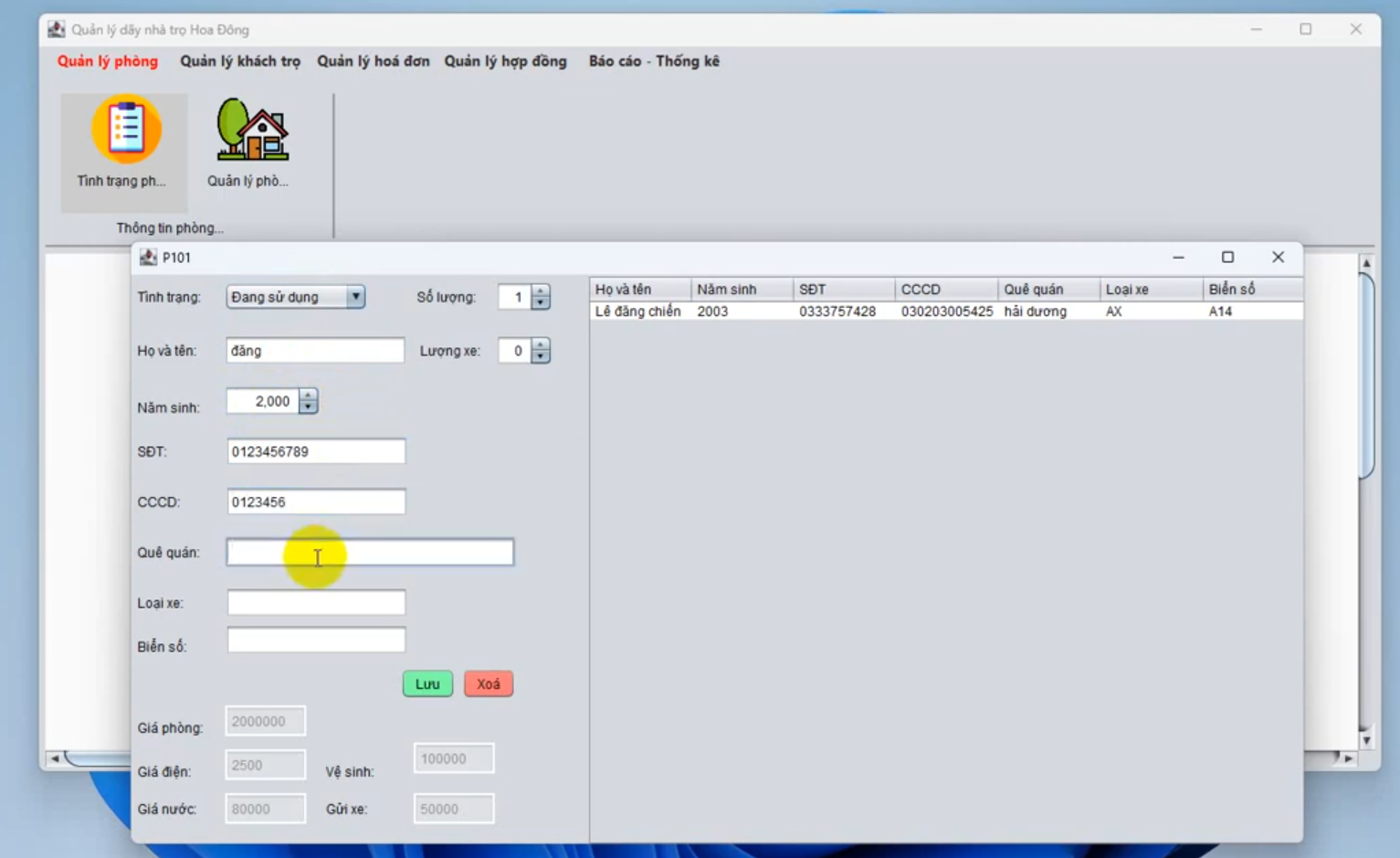
Task: Focus the CCCD input field
Action: pyautogui.click(x=316, y=502)
